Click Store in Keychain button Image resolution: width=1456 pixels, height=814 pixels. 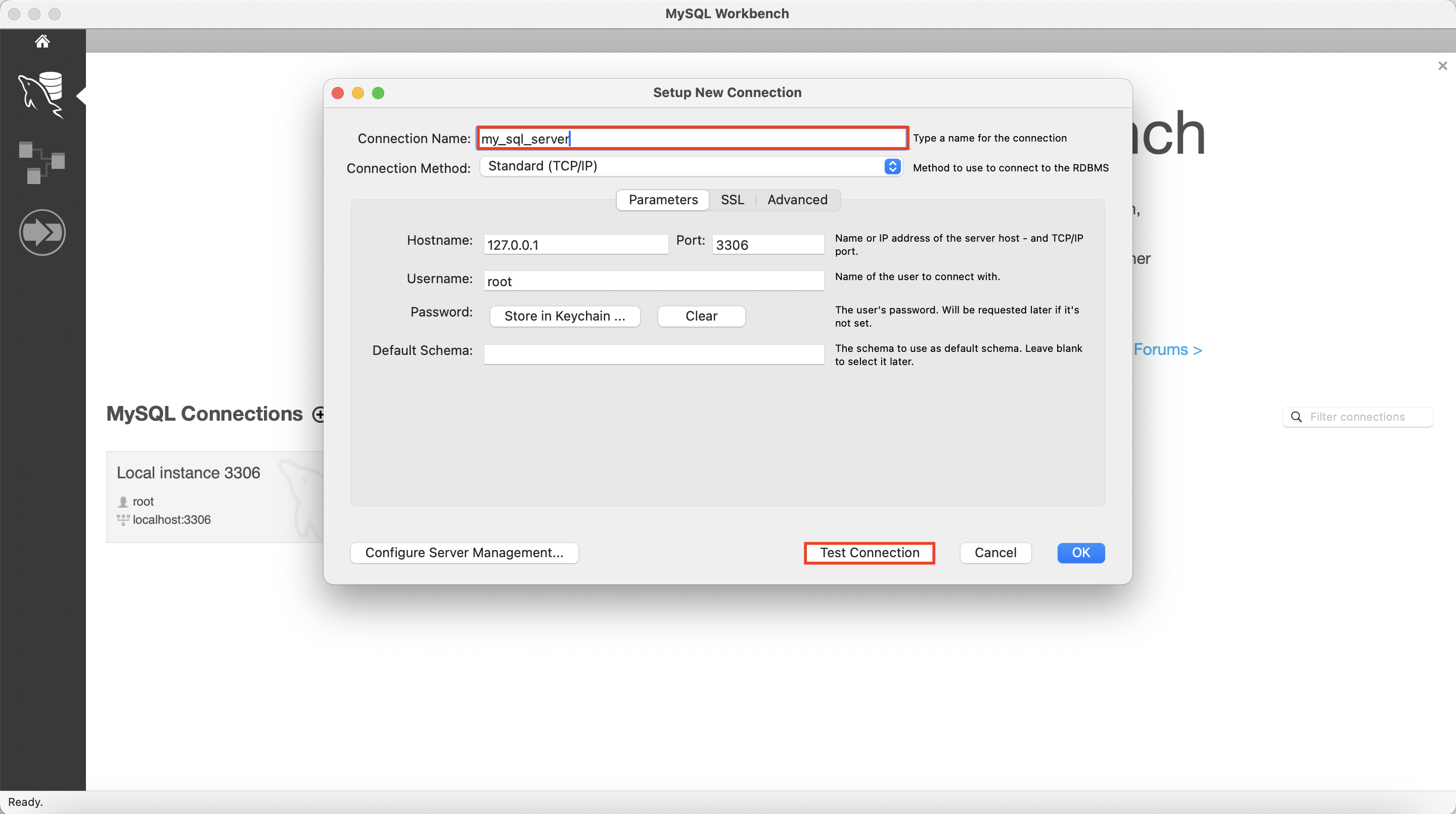[x=564, y=316]
